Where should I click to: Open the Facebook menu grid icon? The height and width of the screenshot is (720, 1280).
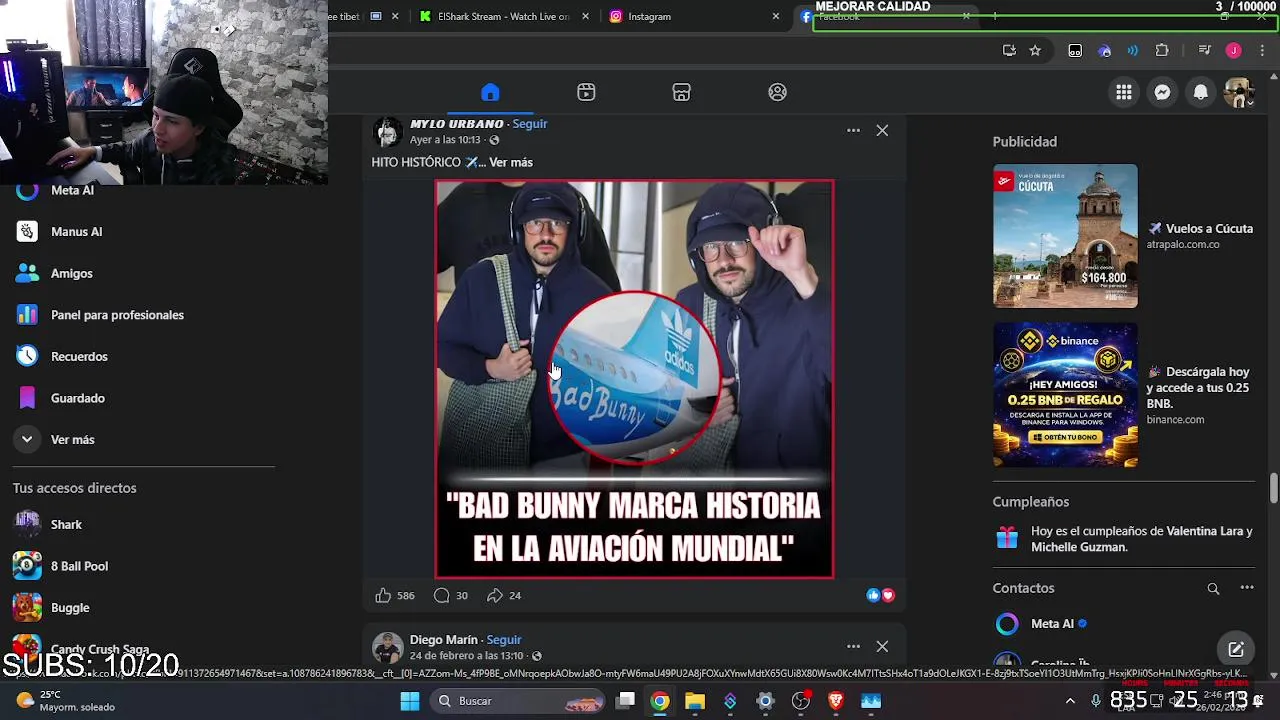point(1124,92)
